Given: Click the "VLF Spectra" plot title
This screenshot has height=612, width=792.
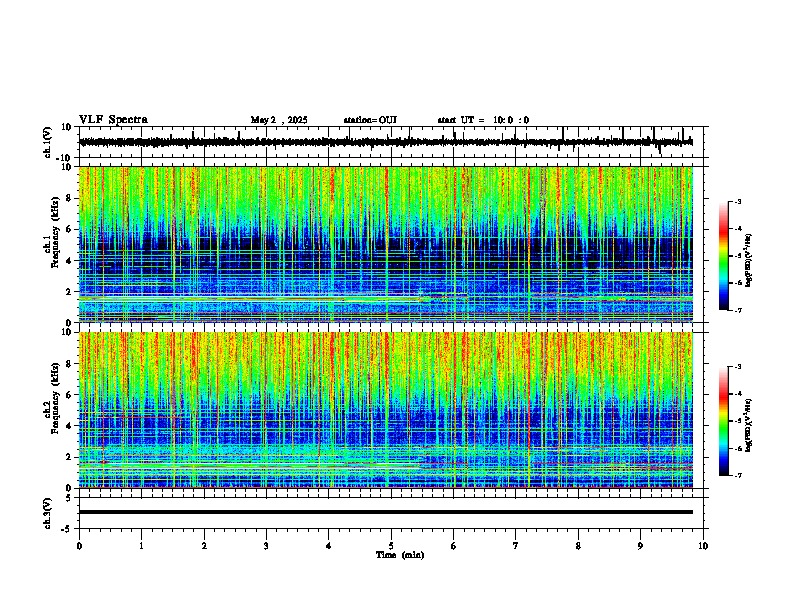Looking at the screenshot, I should click(x=113, y=120).
